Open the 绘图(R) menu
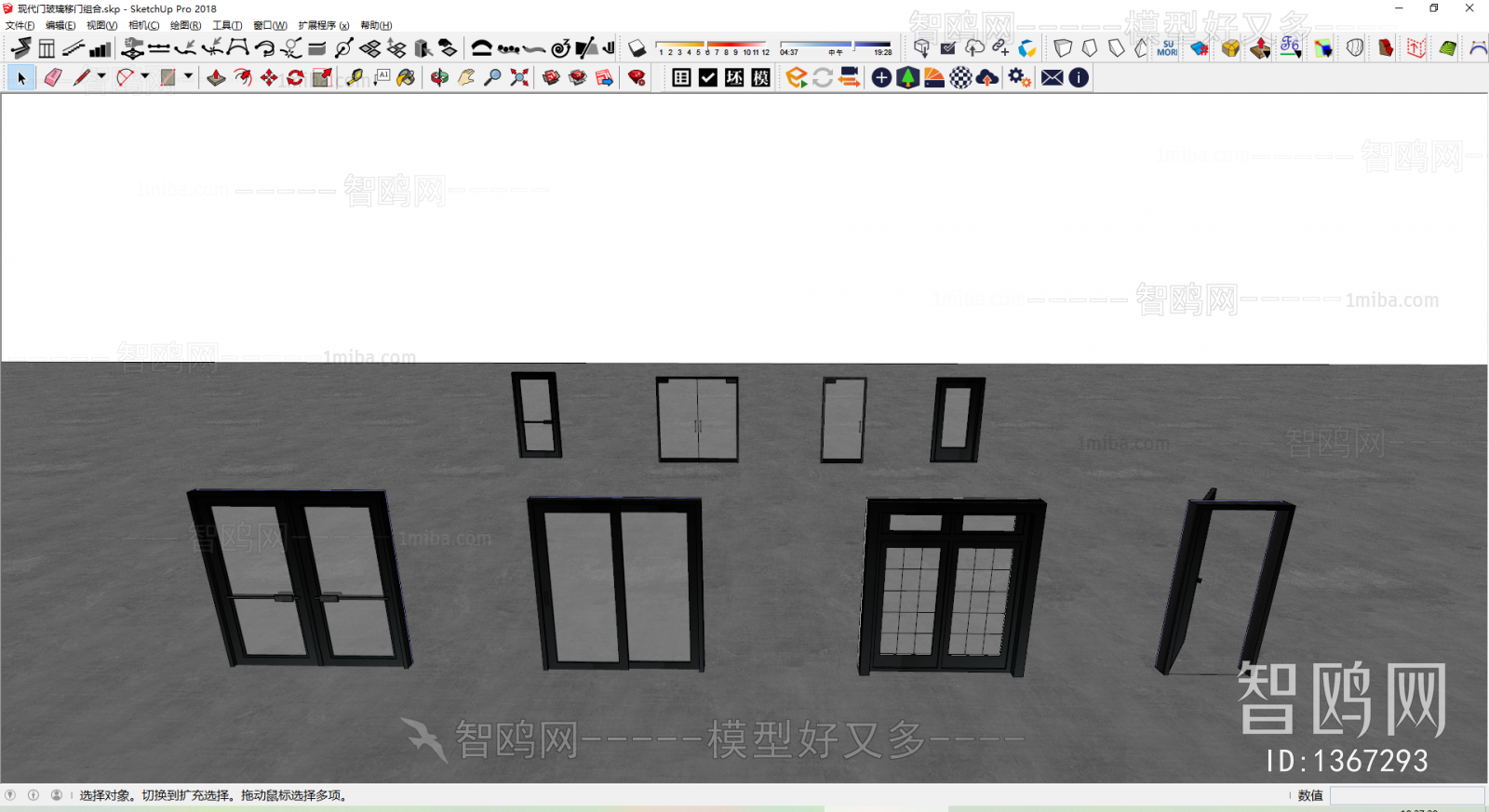1489x812 pixels. 185,25
